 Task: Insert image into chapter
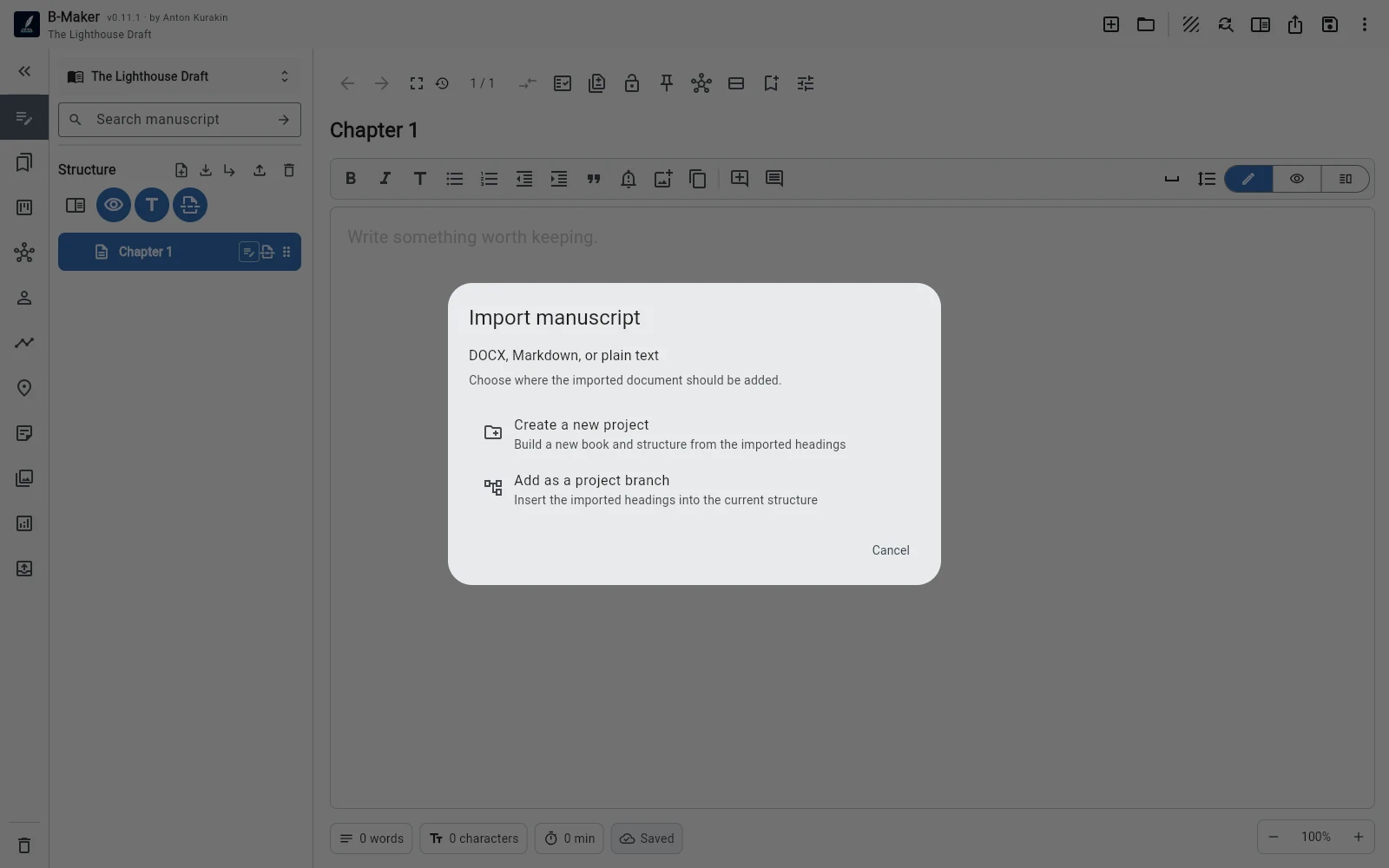[x=663, y=179]
